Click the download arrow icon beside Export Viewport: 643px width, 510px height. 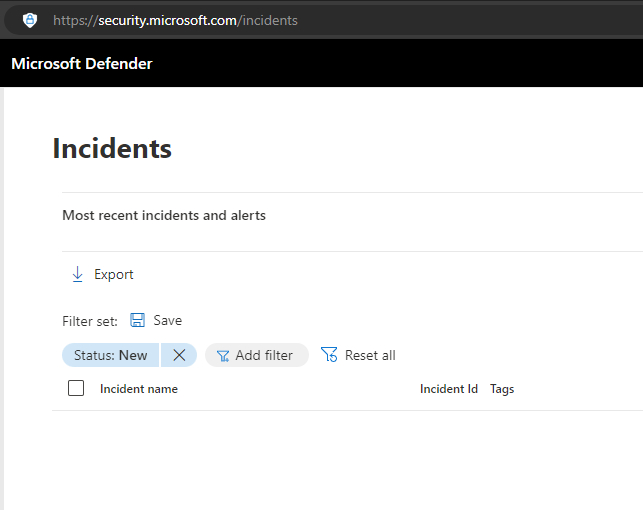tap(77, 274)
